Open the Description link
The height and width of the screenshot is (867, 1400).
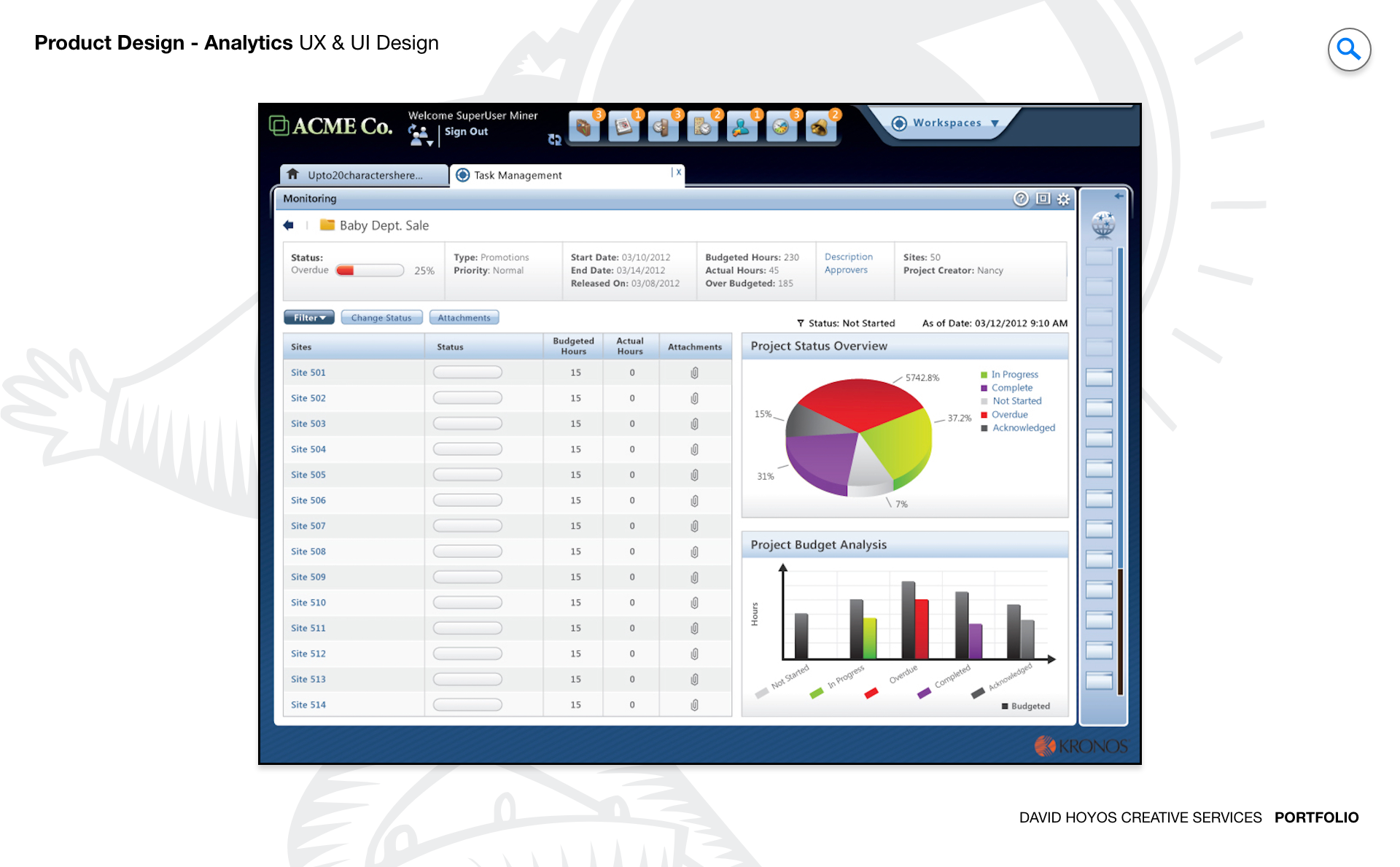(x=849, y=257)
